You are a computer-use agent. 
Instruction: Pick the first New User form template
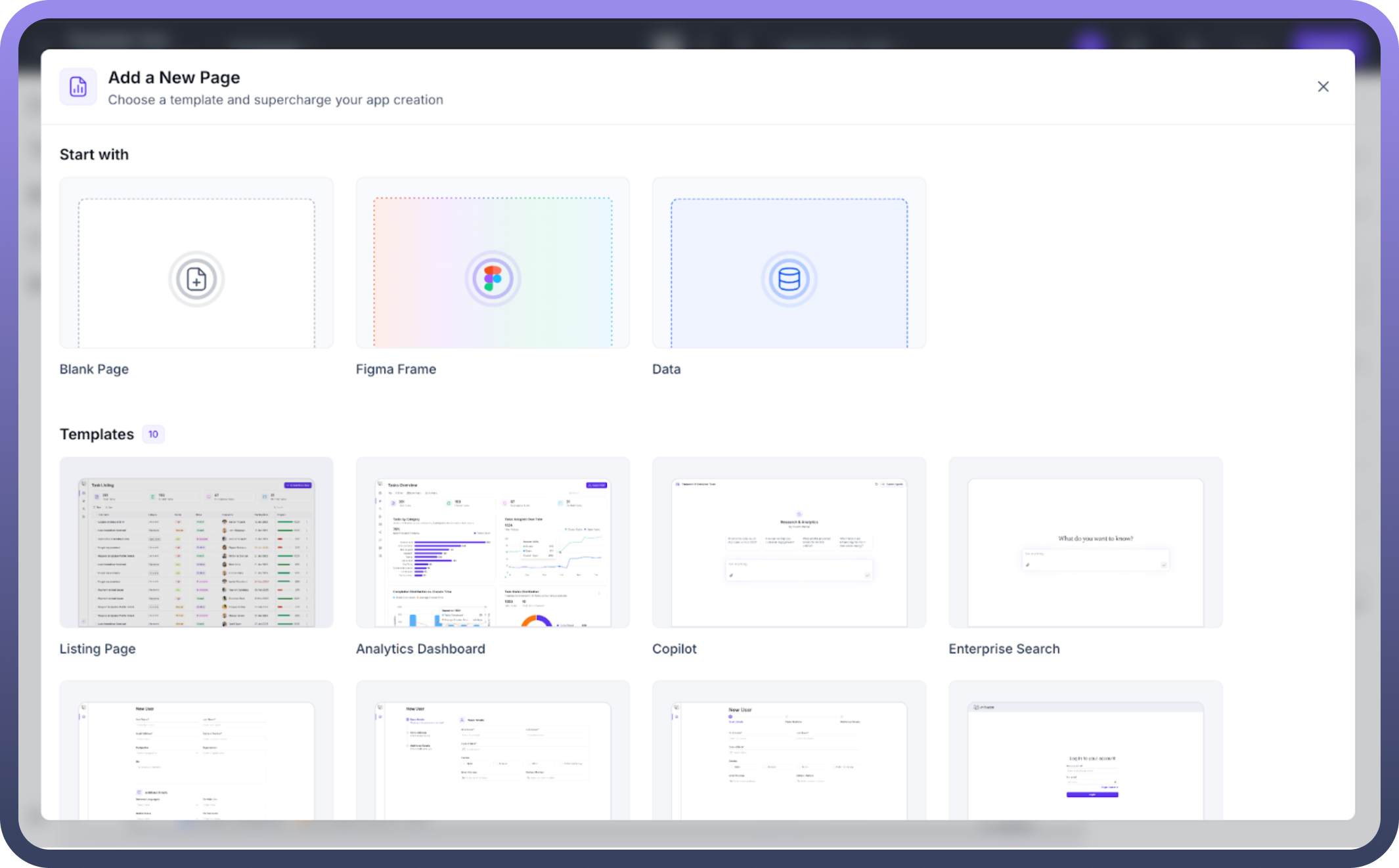(196, 752)
